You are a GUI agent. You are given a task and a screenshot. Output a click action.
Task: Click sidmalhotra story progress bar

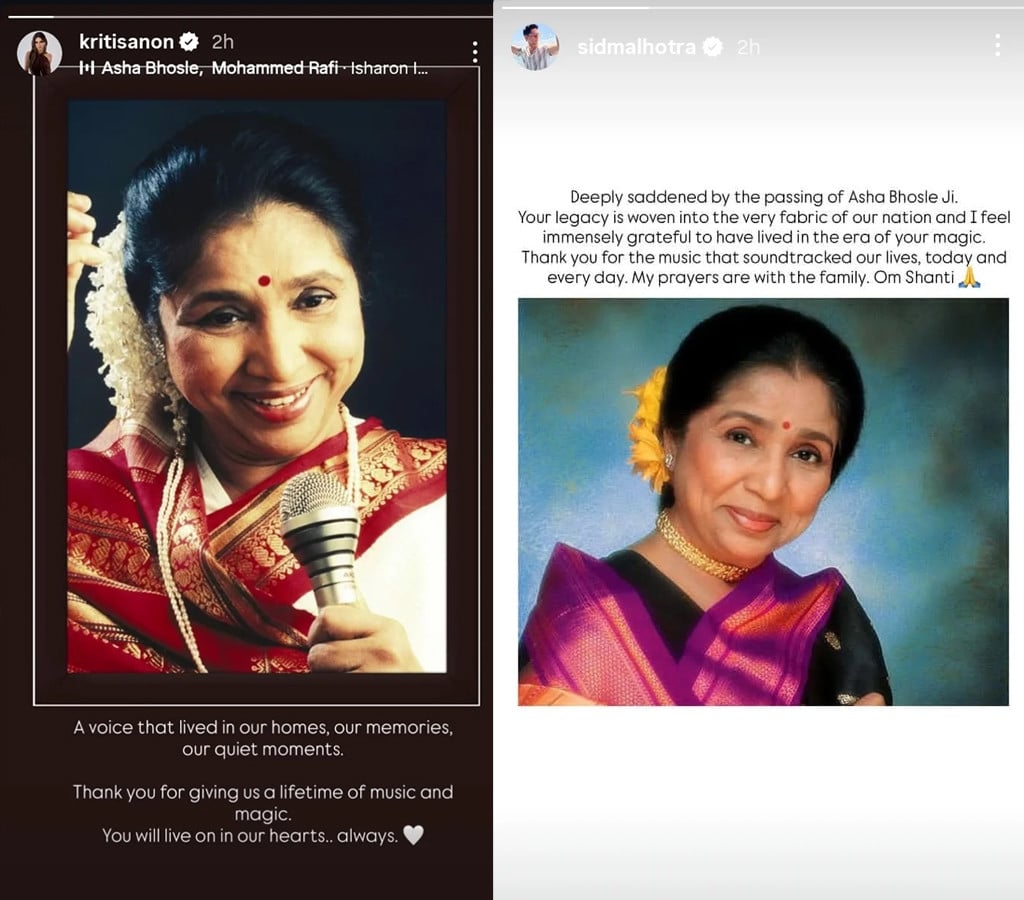(758, 8)
